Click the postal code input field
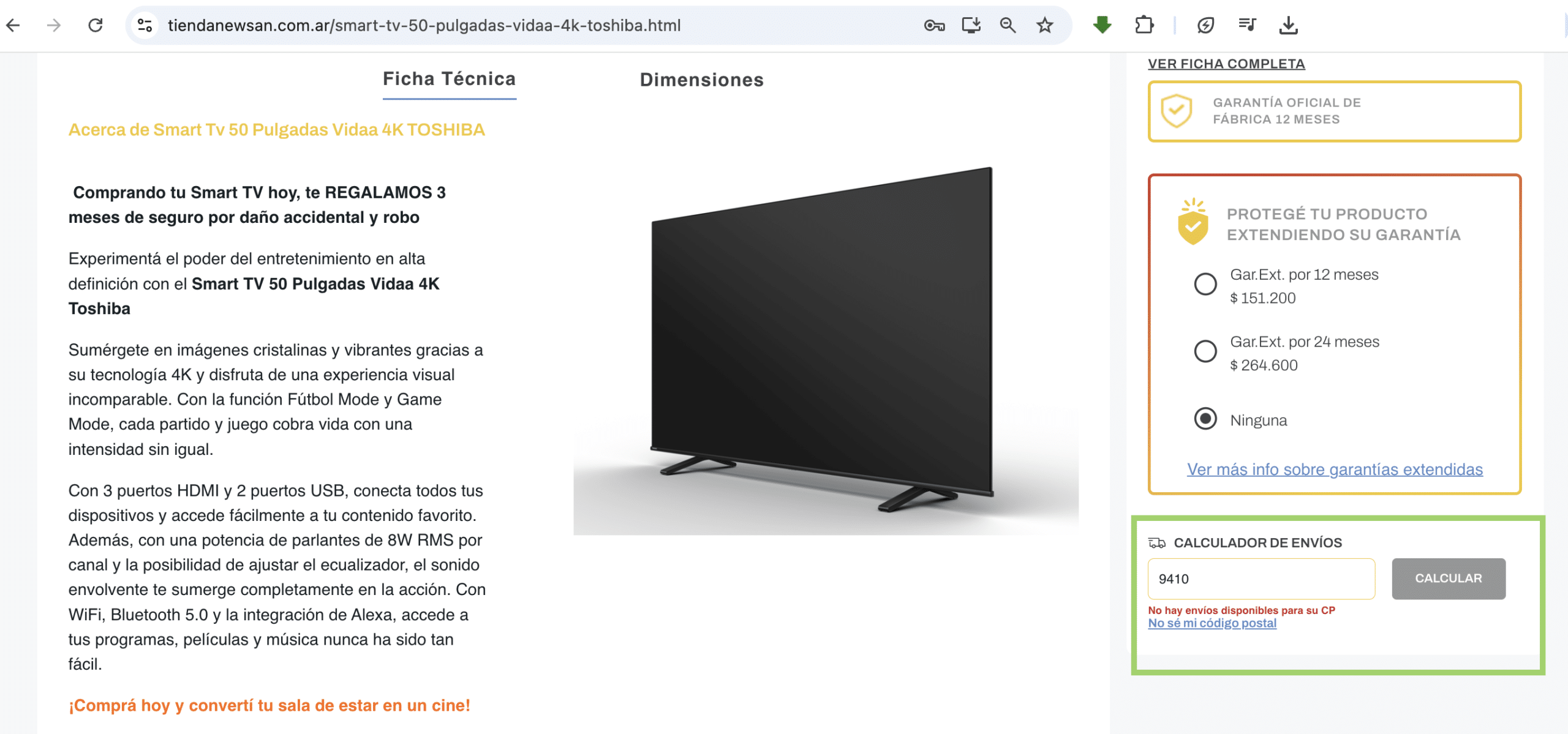This screenshot has width=1568, height=734. [x=1261, y=579]
